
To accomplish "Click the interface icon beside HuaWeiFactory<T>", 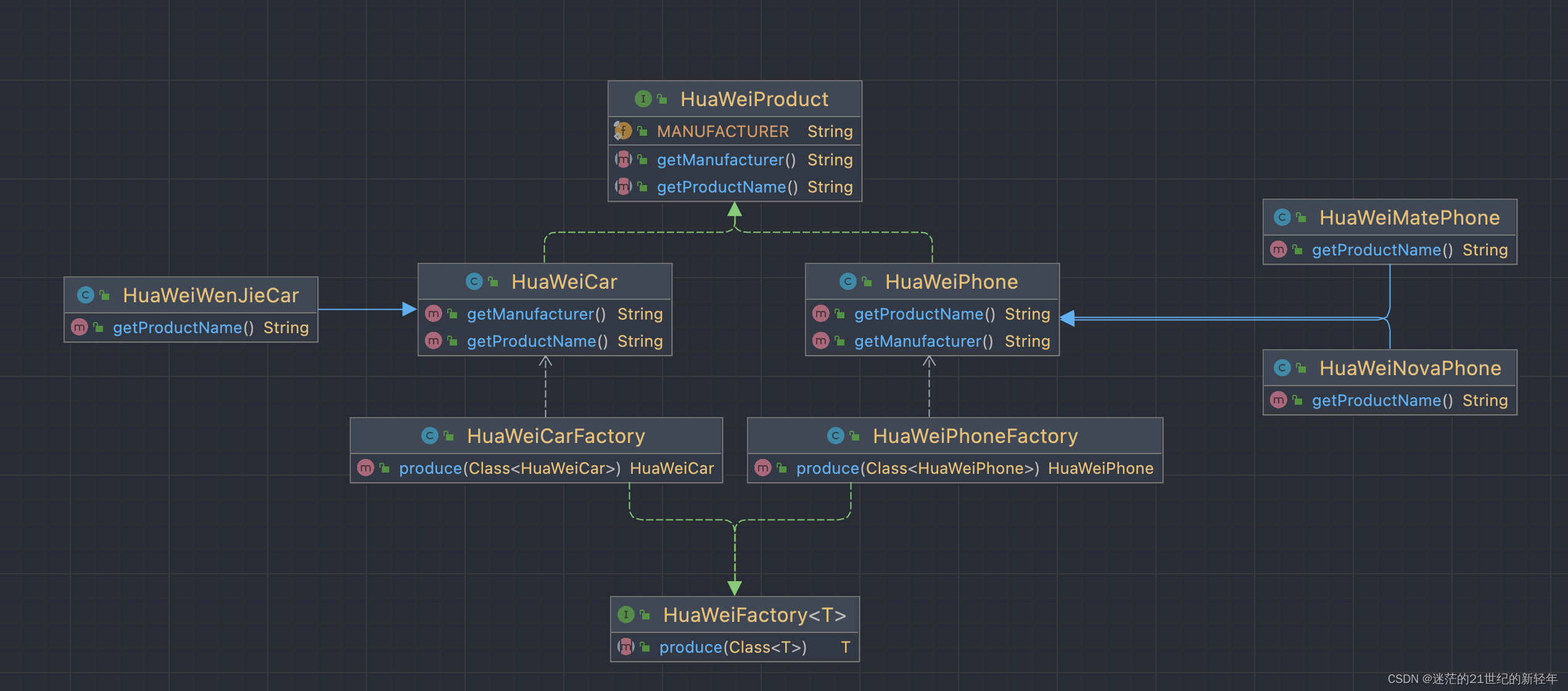I will click(x=625, y=614).
